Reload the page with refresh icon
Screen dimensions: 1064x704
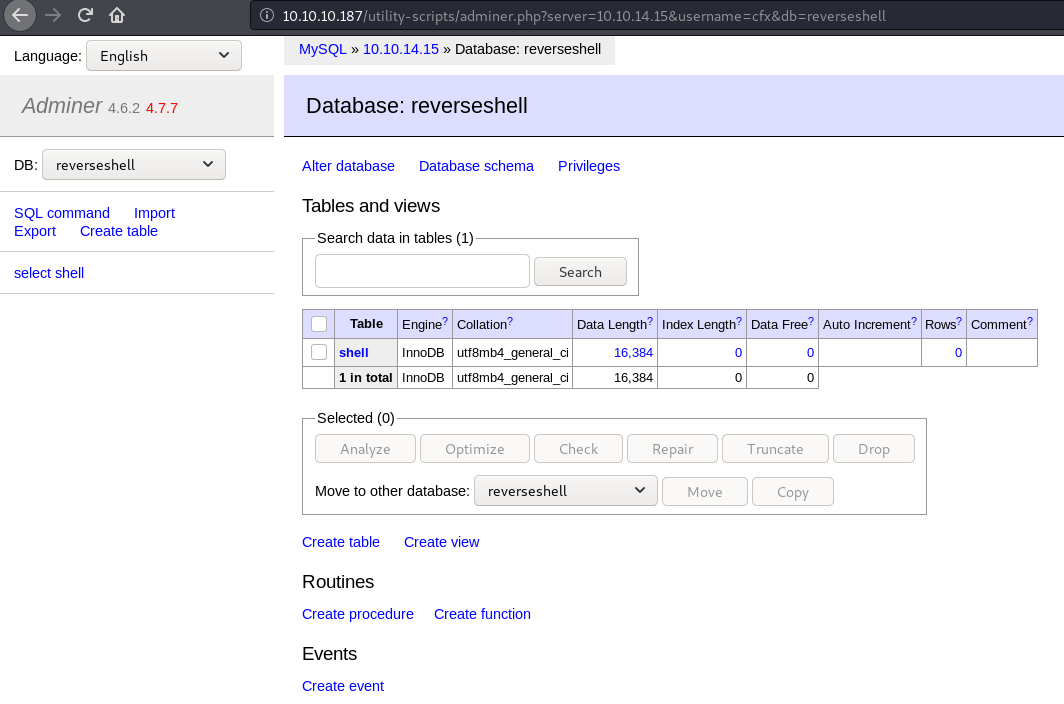coord(85,15)
